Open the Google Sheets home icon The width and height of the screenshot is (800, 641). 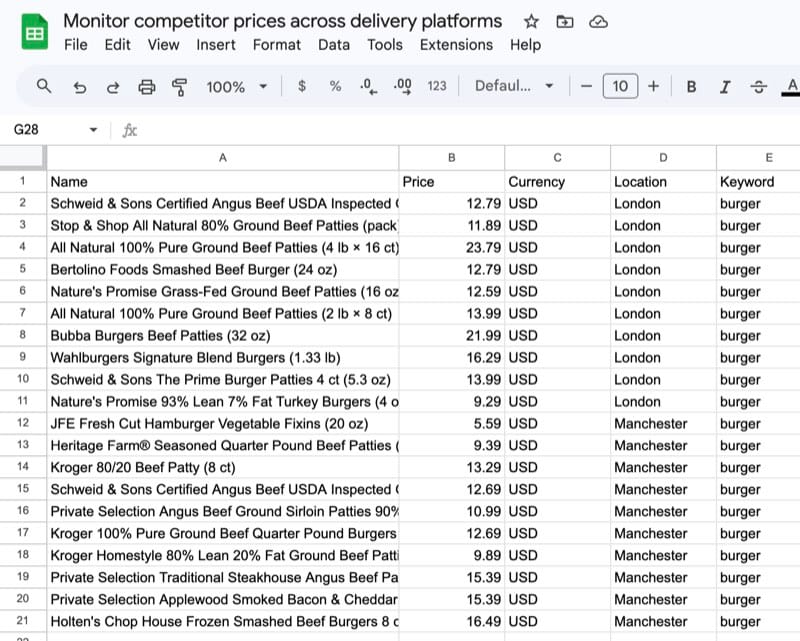[34, 32]
